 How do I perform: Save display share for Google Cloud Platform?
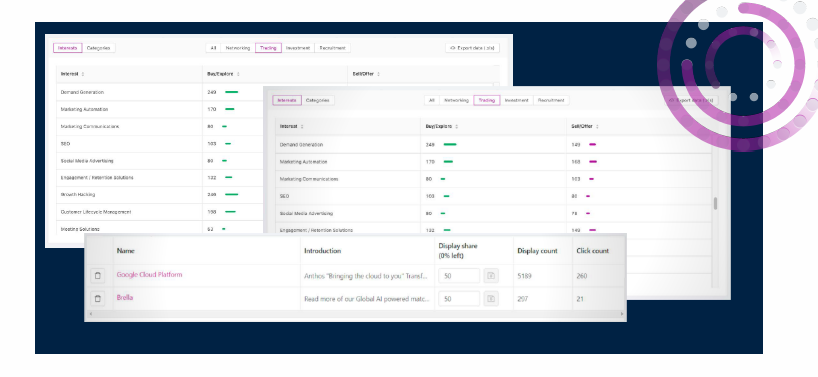(x=490, y=275)
